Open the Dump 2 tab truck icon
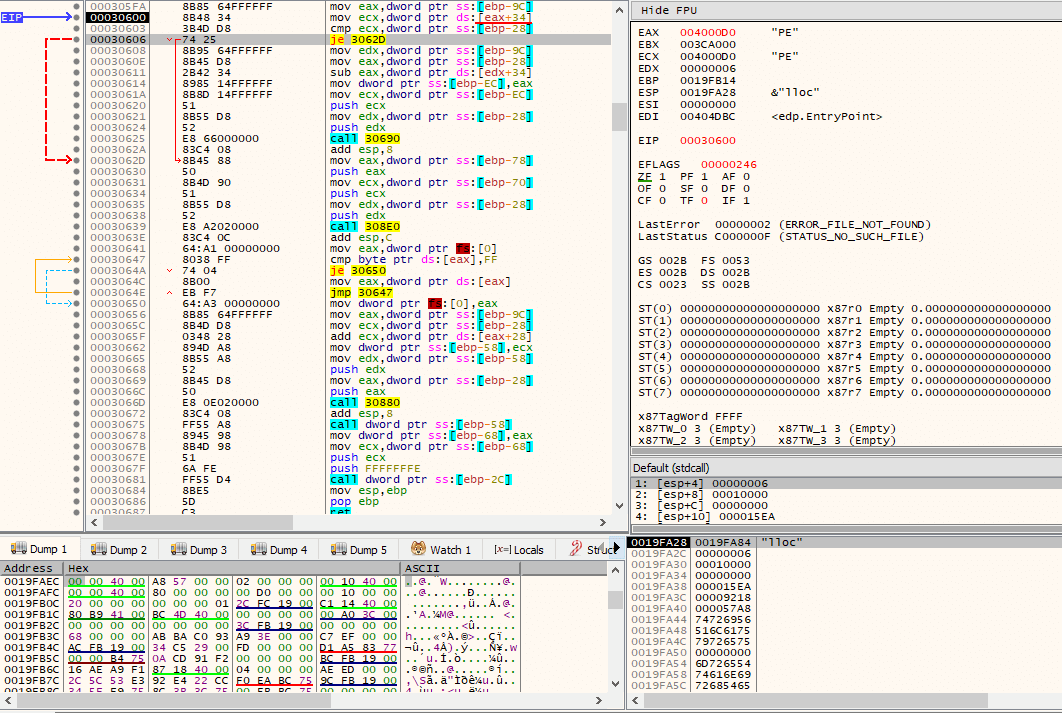This screenshot has height=713, width=1062. click(98, 548)
